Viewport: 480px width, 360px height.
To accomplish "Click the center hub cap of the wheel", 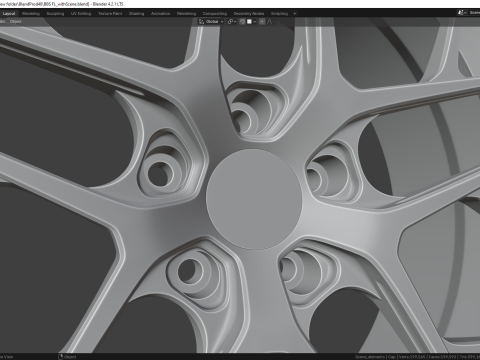I will point(254,199).
